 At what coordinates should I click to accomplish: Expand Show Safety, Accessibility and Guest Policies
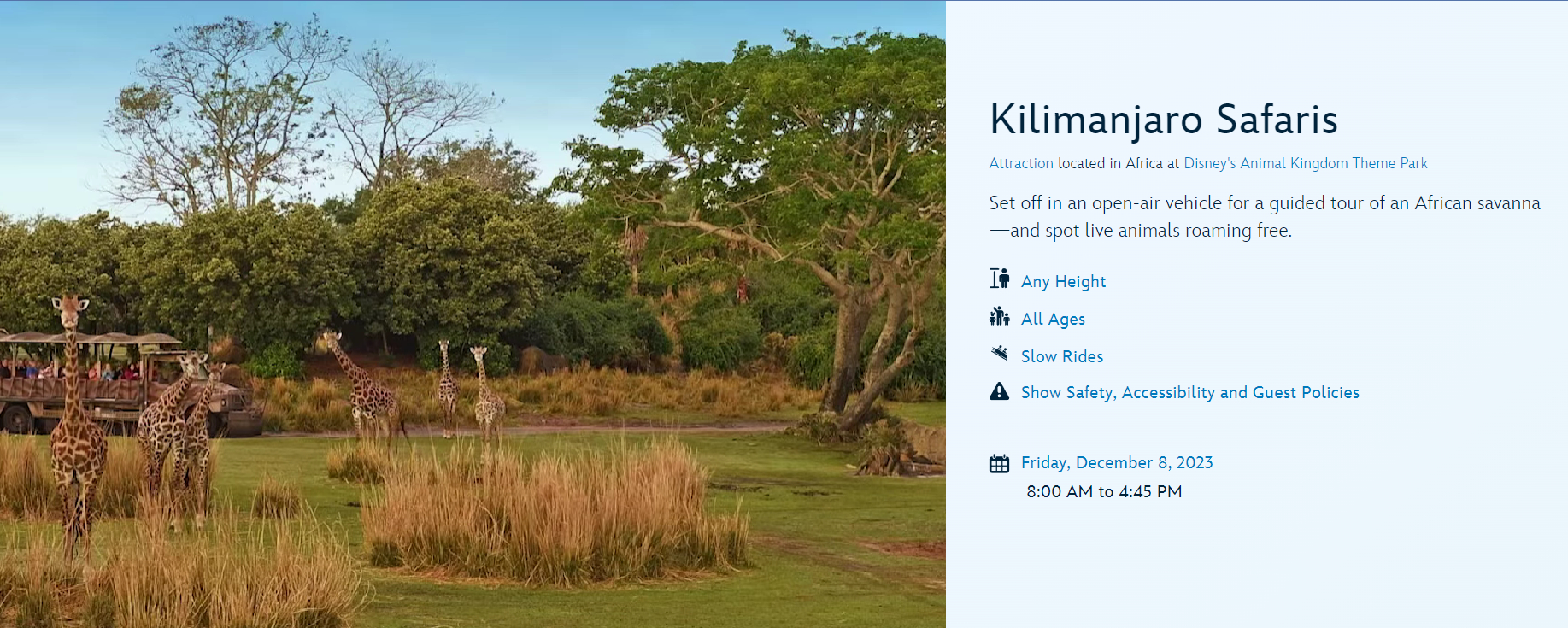coord(1189,392)
